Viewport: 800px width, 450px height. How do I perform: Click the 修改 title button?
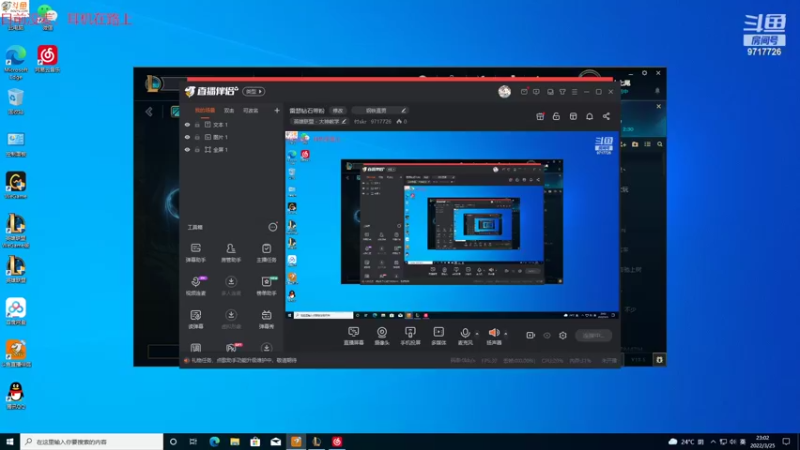[x=338, y=111]
